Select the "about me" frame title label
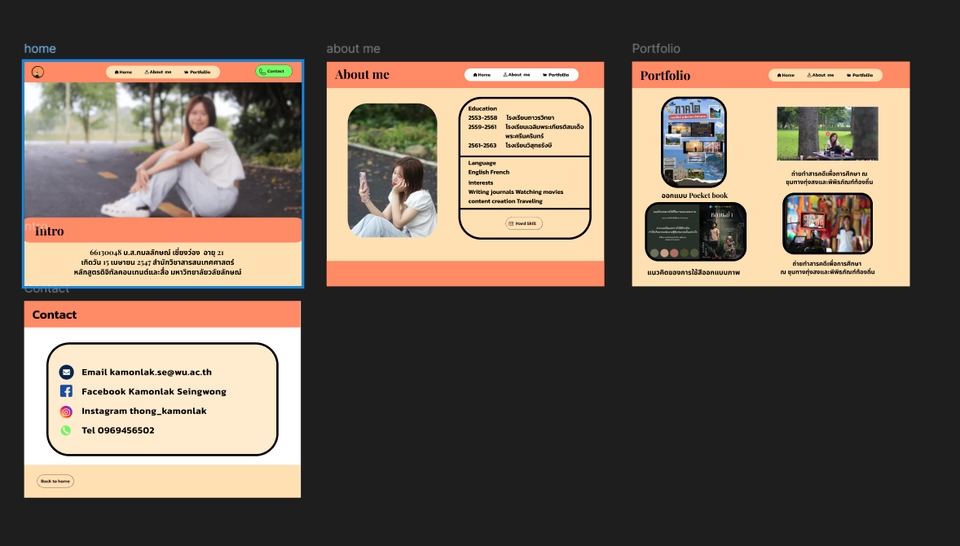 (353, 49)
